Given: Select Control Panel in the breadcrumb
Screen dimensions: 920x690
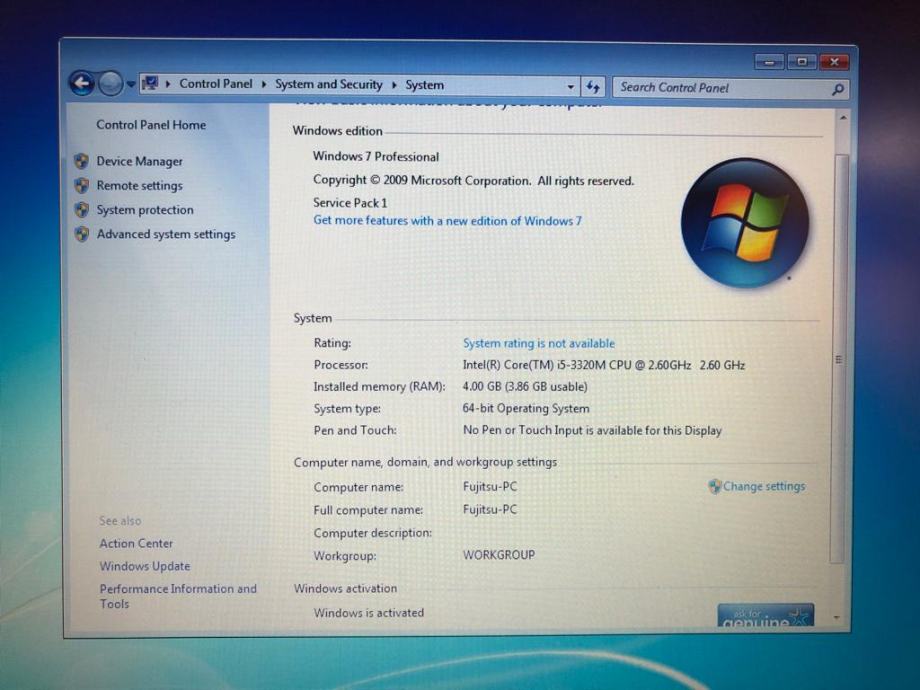Looking at the screenshot, I should (x=215, y=84).
